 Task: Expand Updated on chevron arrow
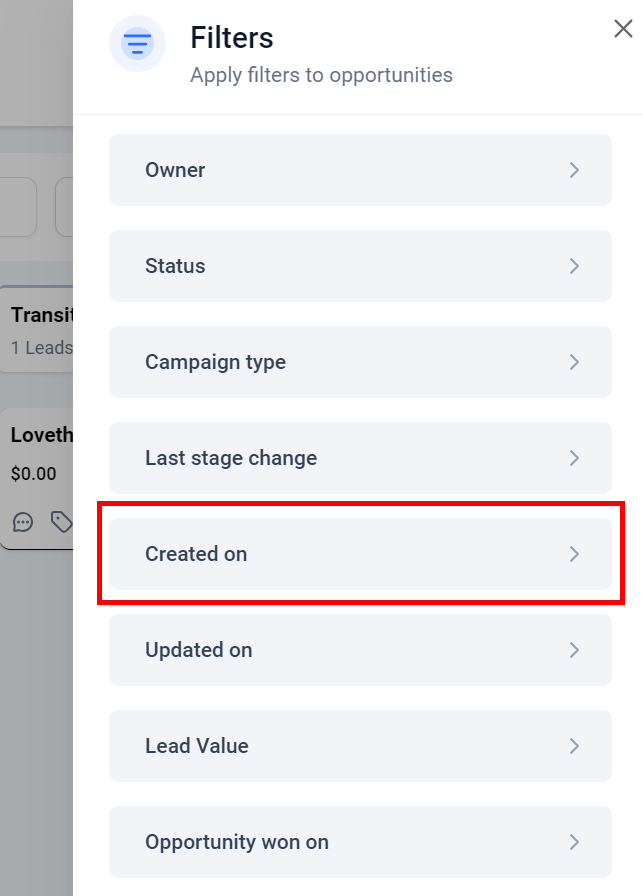[574, 650]
